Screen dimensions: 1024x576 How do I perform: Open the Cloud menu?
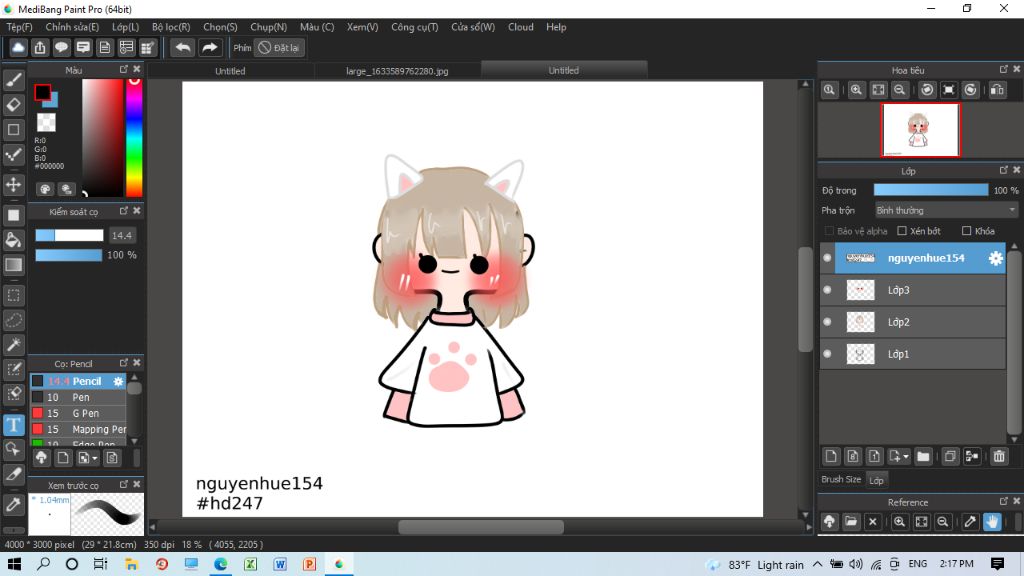520,27
